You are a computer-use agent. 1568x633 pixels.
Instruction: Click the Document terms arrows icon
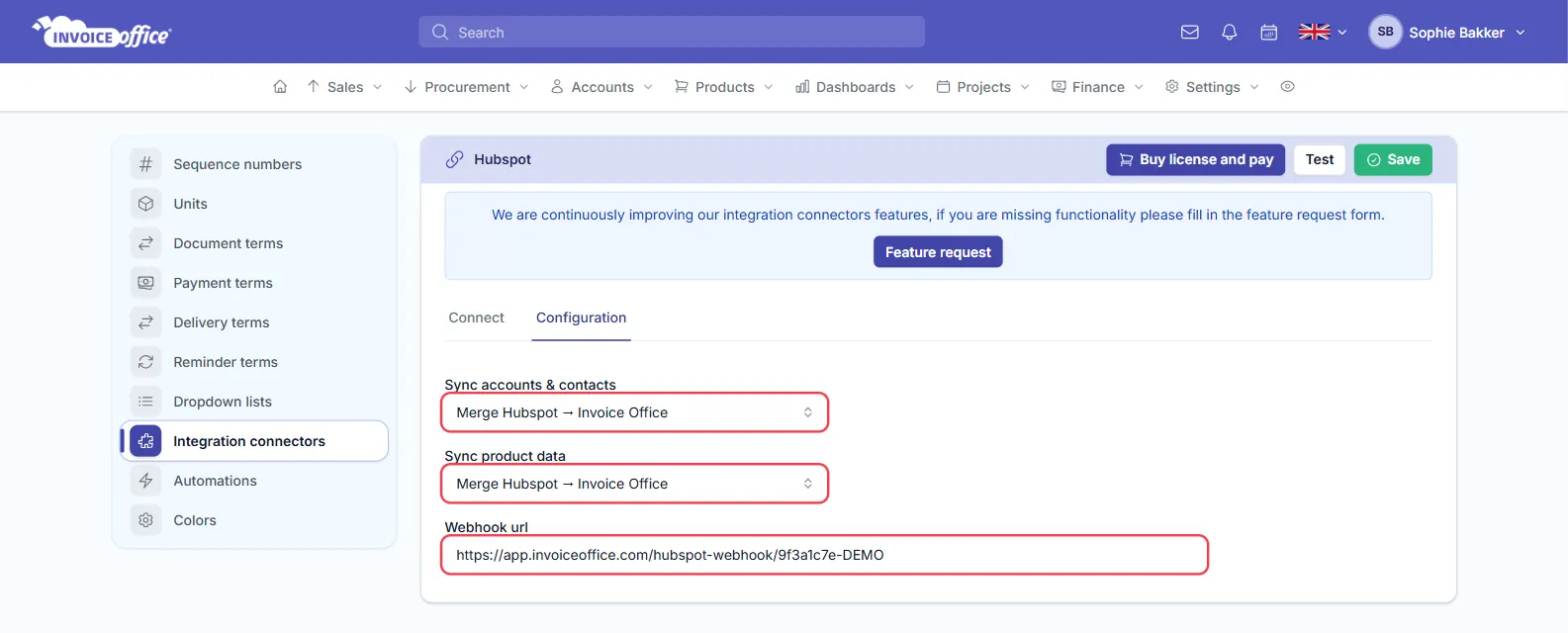145,243
